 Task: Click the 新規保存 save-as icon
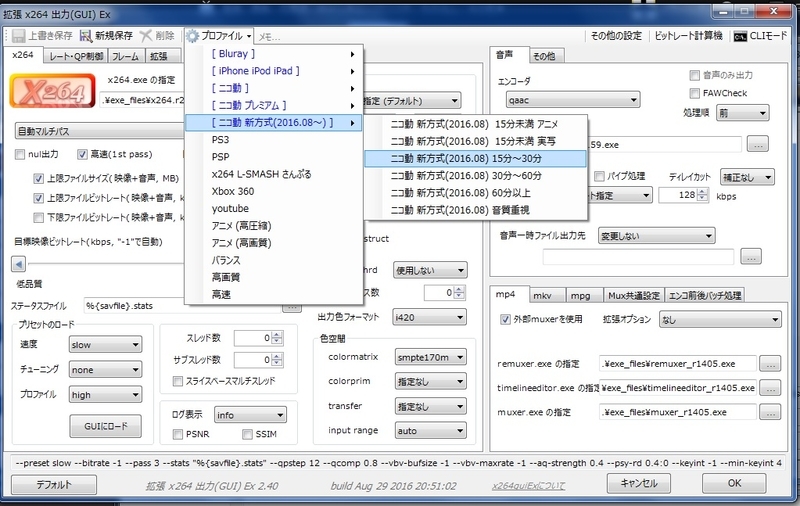tap(86, 36)
